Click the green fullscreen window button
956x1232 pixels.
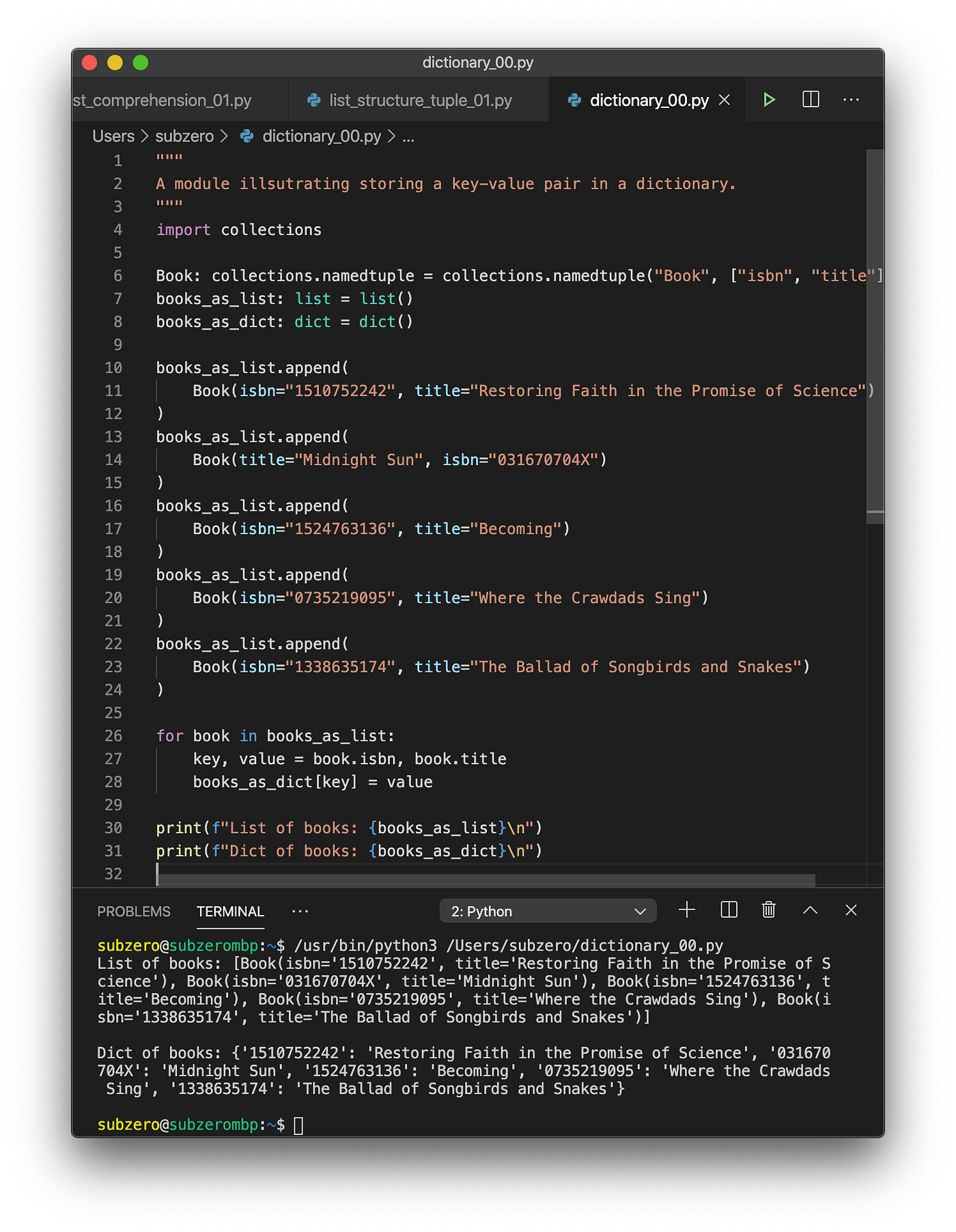[141, 63]
